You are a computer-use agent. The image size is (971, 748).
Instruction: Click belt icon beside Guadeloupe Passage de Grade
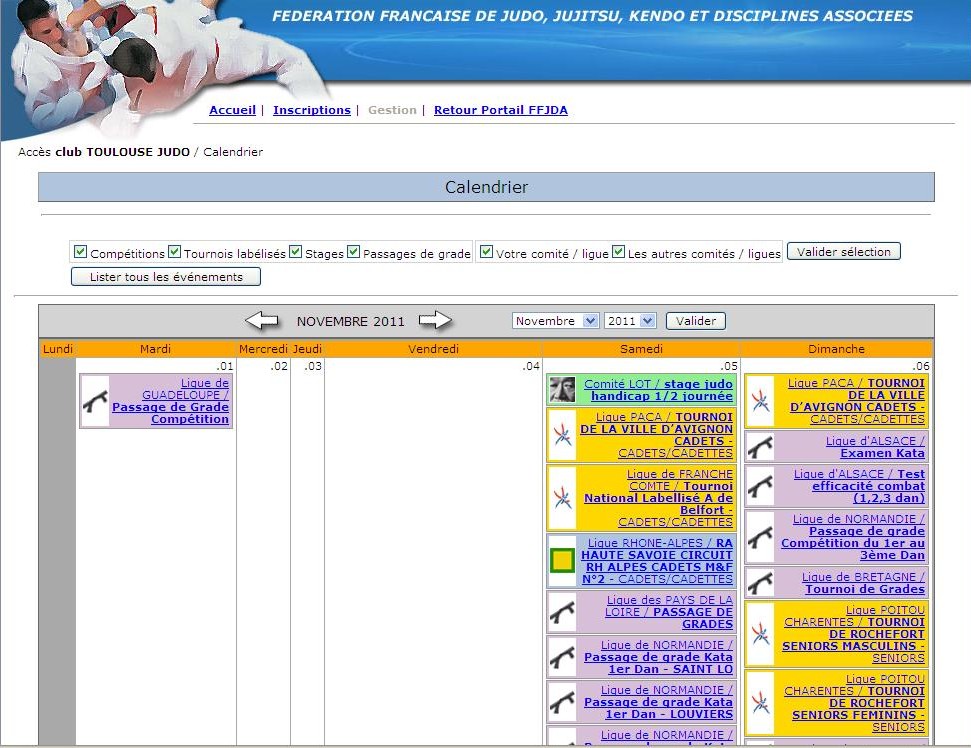(x=95, y=401)
